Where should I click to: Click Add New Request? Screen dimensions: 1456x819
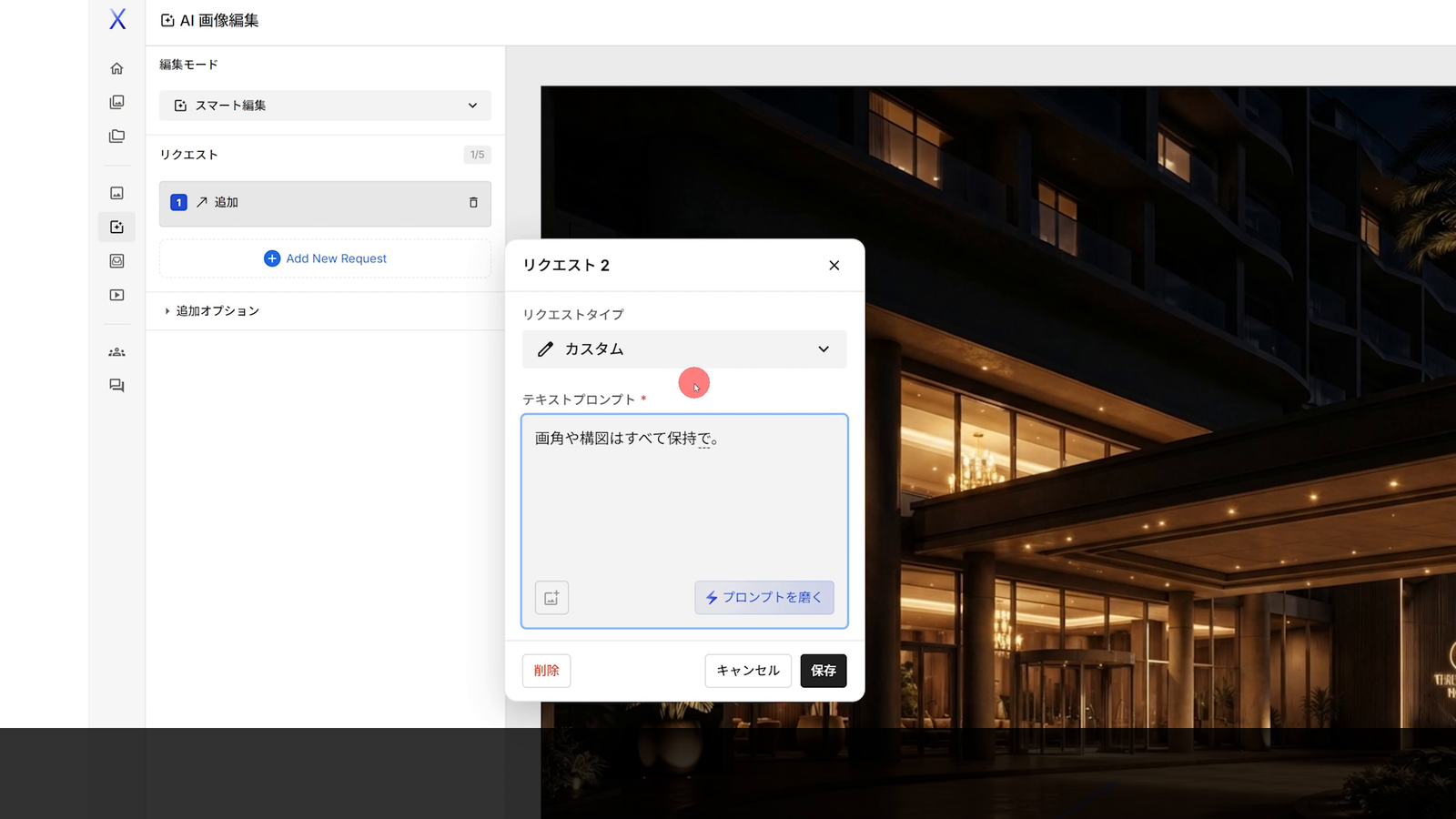tap(325, 258)
